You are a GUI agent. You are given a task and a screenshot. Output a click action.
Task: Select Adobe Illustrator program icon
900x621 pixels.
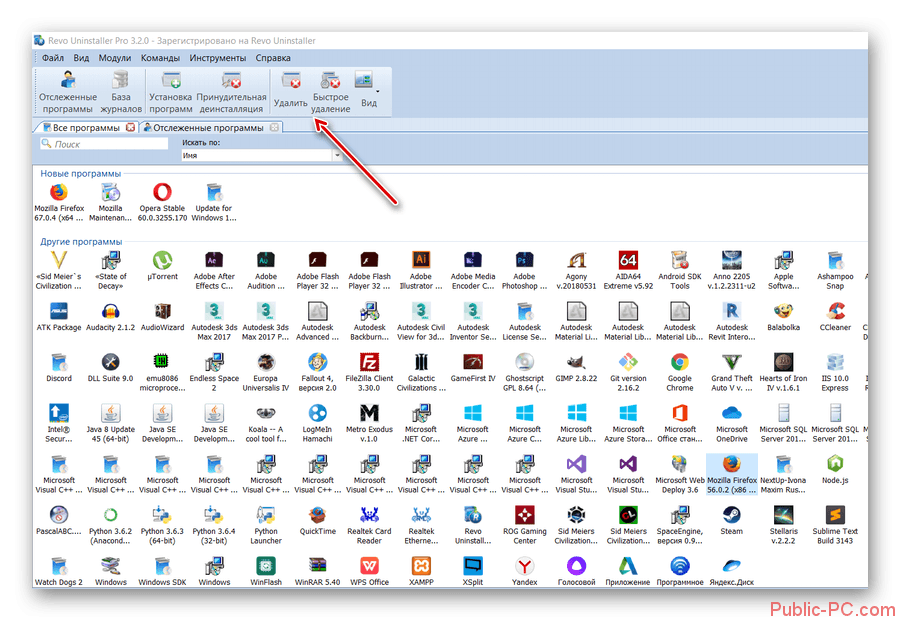[x=421, y=270]
